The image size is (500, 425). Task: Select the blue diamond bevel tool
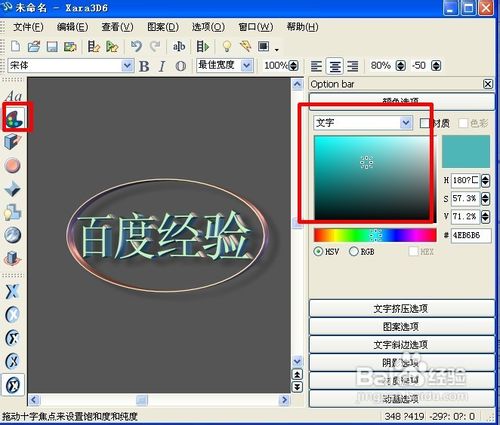13,189
